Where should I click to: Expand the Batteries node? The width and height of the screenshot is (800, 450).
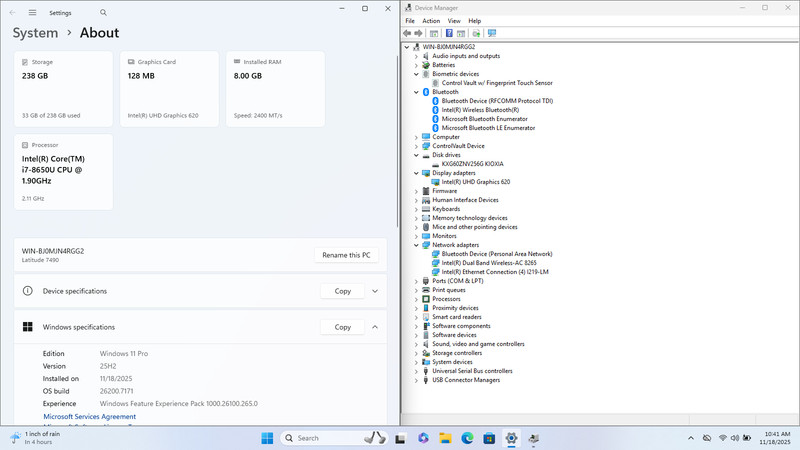pyautogui.click(x=416, y=65)
